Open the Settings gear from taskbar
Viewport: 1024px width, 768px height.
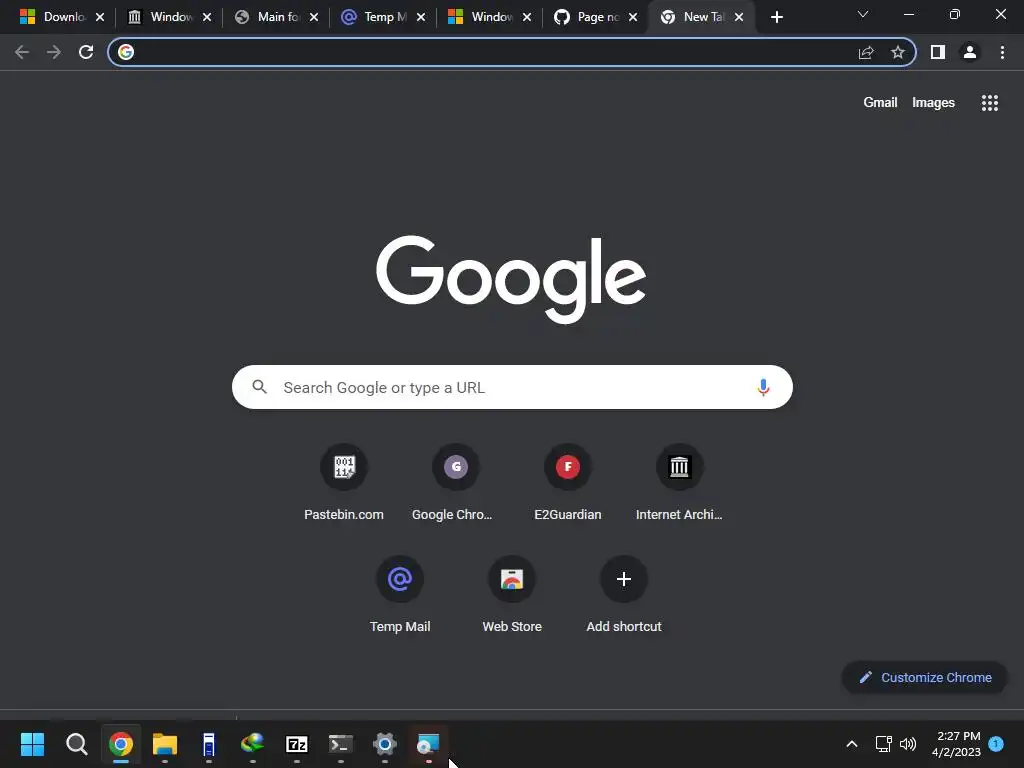click(x=385, y=744)
